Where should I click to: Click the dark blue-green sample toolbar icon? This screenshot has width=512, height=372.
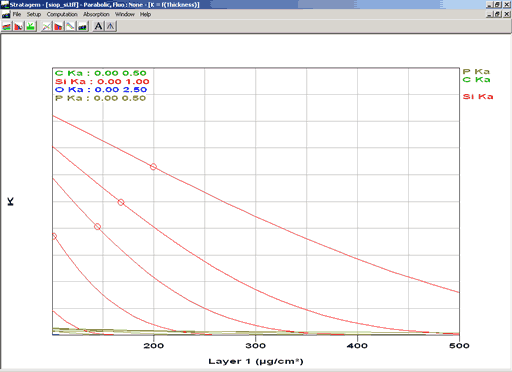coord(82,26)
